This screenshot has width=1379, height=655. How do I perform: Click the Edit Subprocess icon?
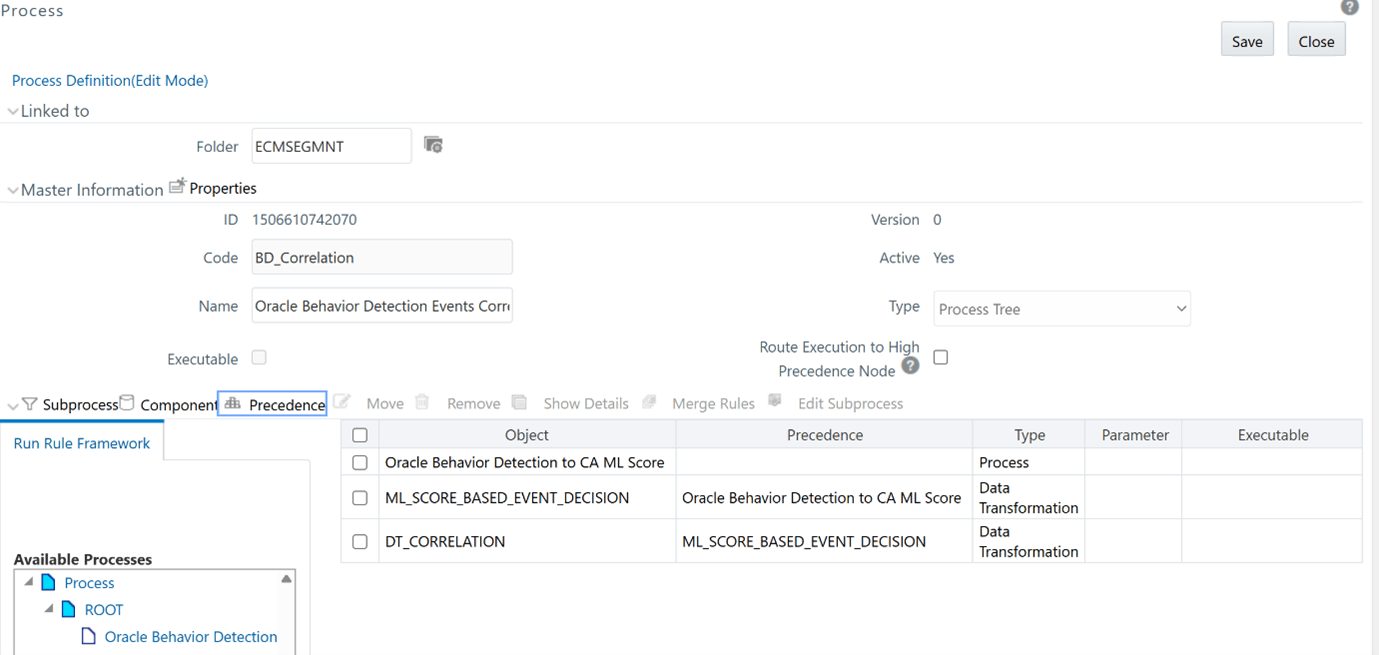tap(775, 401)
